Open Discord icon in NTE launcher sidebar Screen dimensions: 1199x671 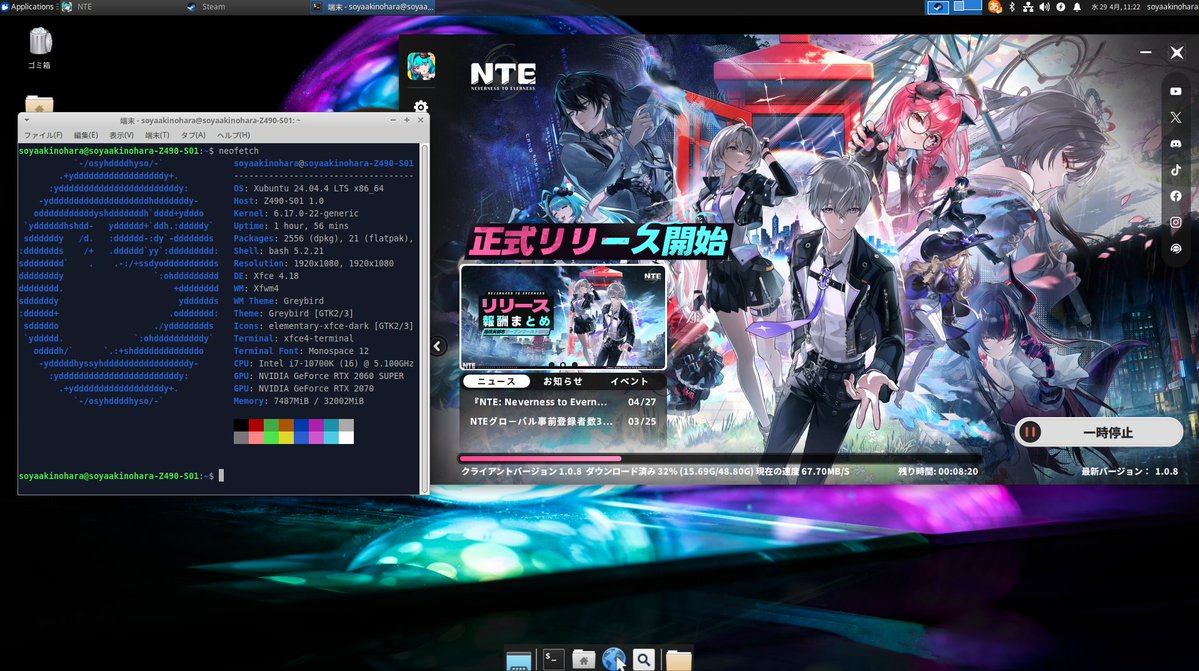[x=1175, y=144]
